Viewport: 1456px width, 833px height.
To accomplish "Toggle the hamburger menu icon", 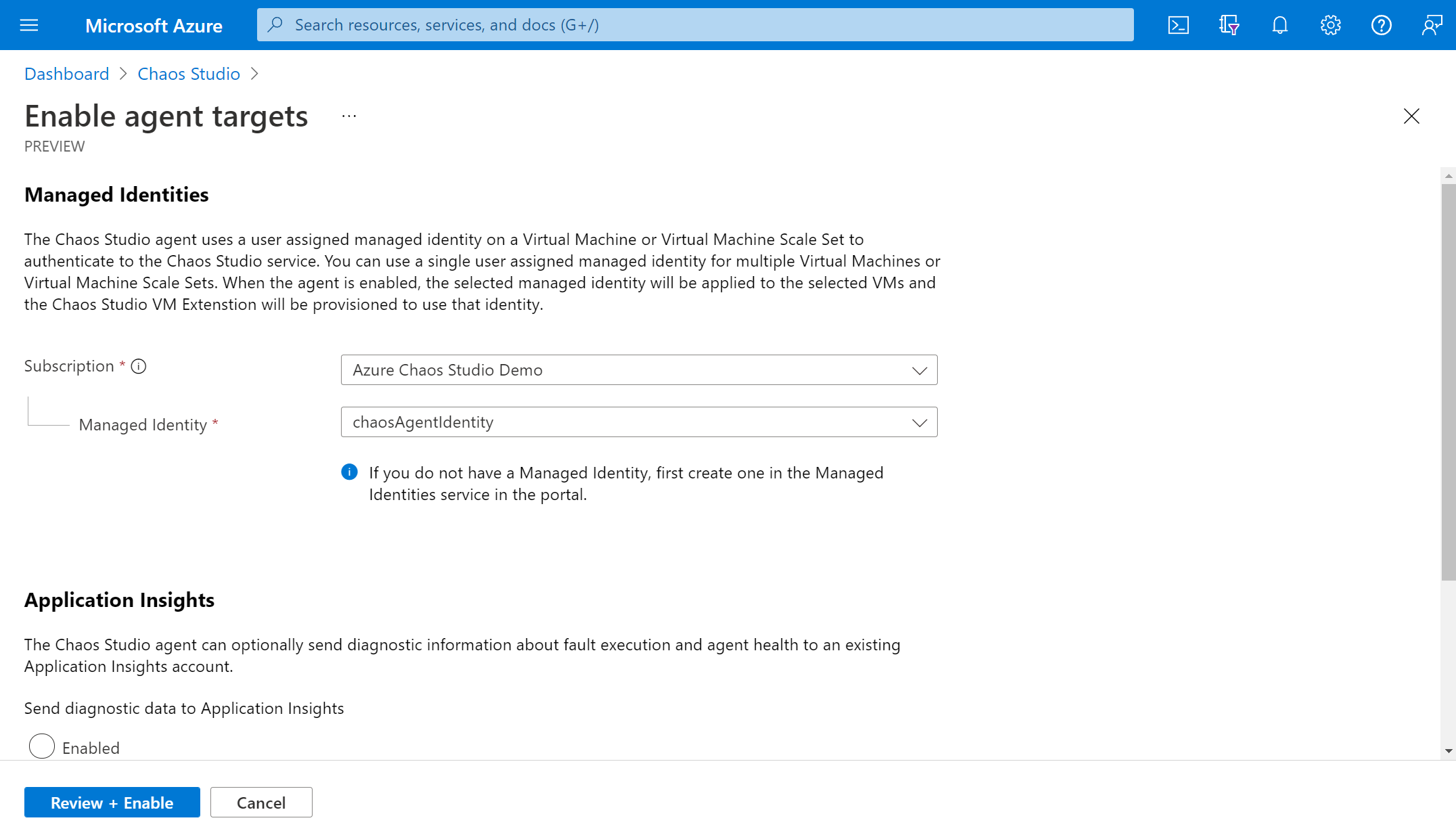I will tap(28, 24).
